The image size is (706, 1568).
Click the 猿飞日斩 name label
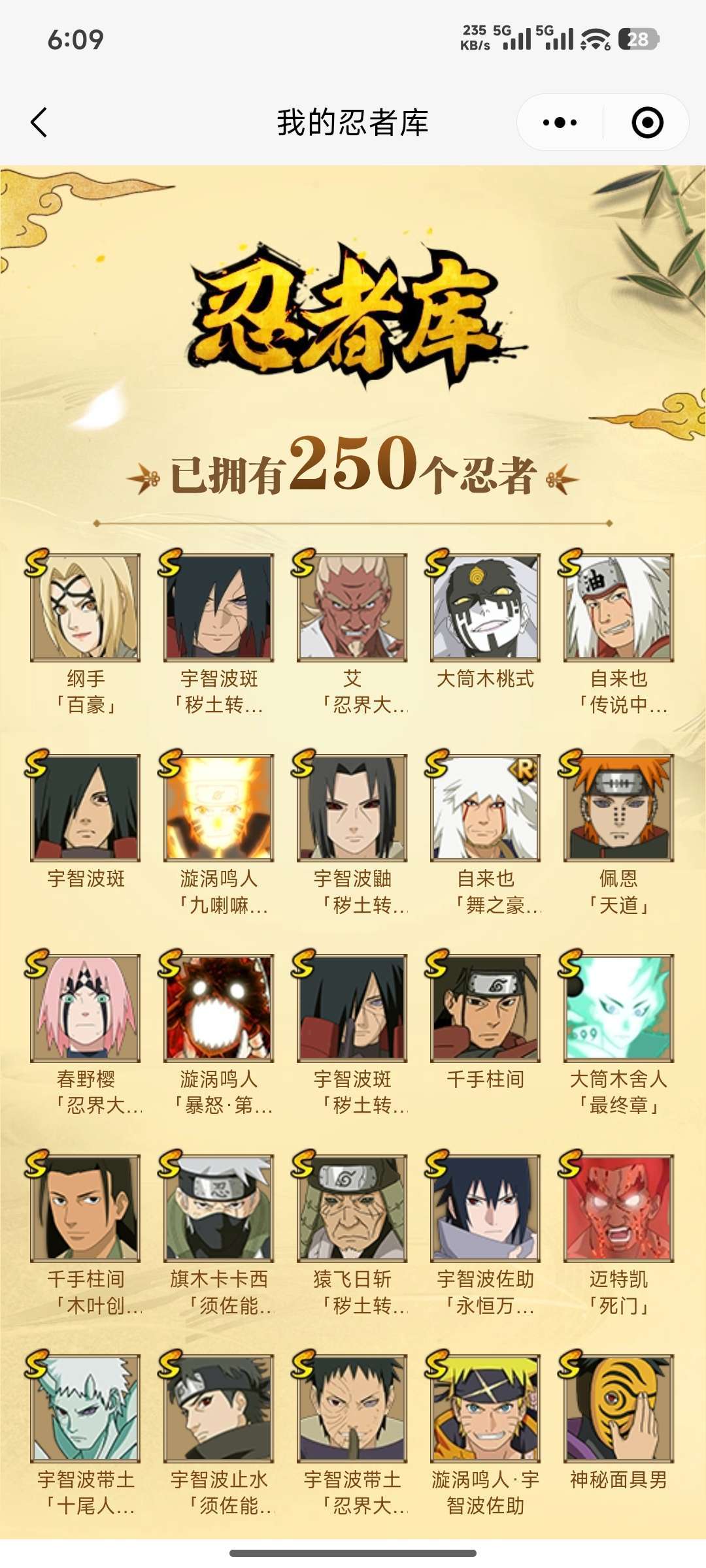[x=352, y=1279]
